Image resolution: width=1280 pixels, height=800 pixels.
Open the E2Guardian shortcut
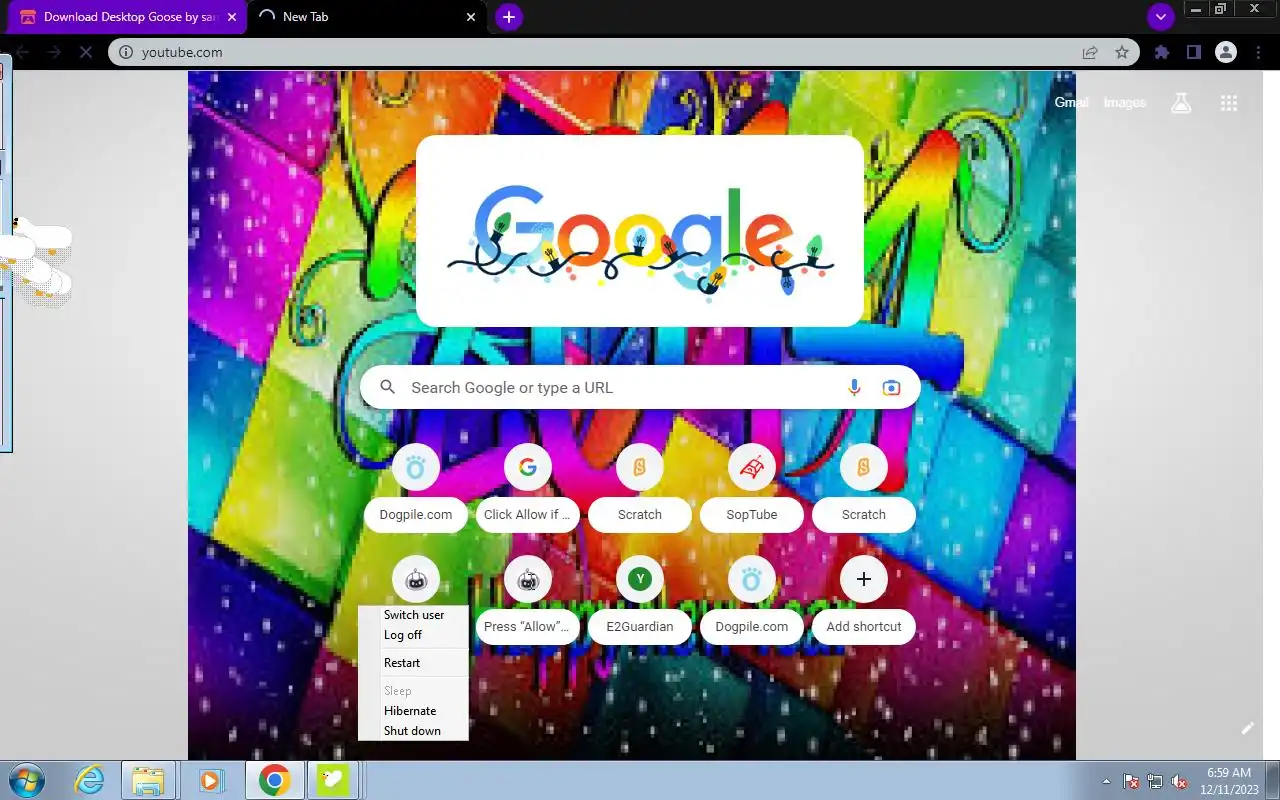point(640,599)
